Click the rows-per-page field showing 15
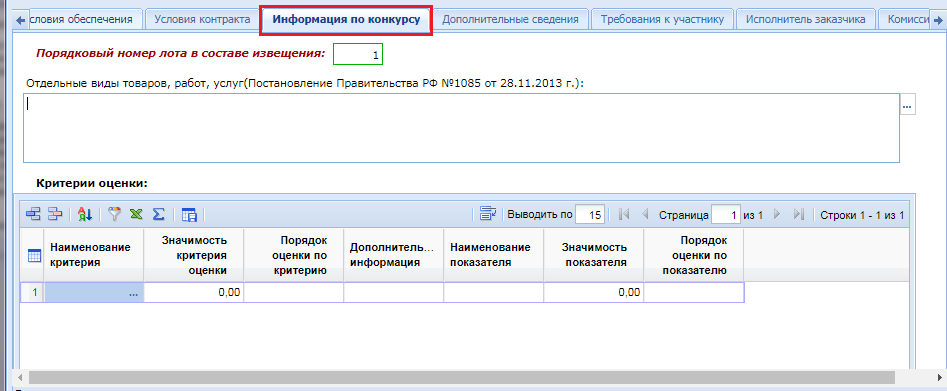 tap(591, 215)
